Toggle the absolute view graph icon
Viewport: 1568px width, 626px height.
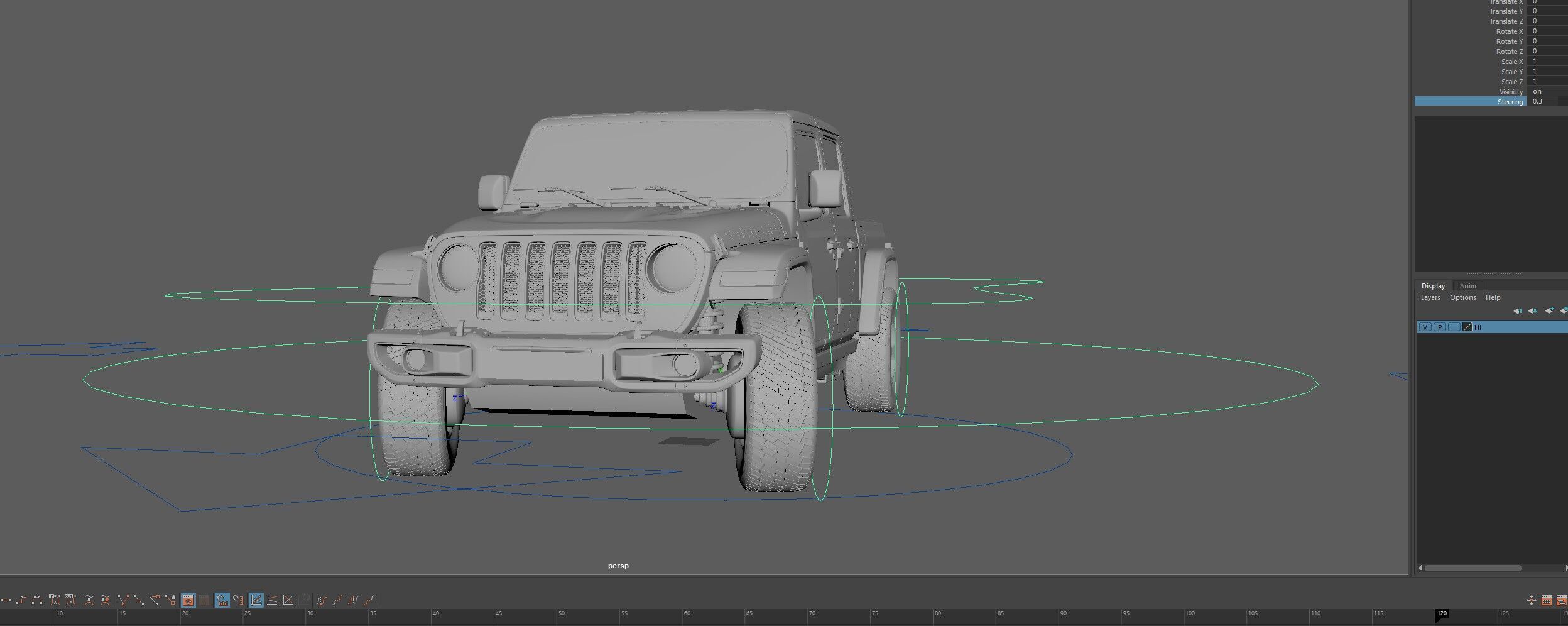(x=256, y=600)
